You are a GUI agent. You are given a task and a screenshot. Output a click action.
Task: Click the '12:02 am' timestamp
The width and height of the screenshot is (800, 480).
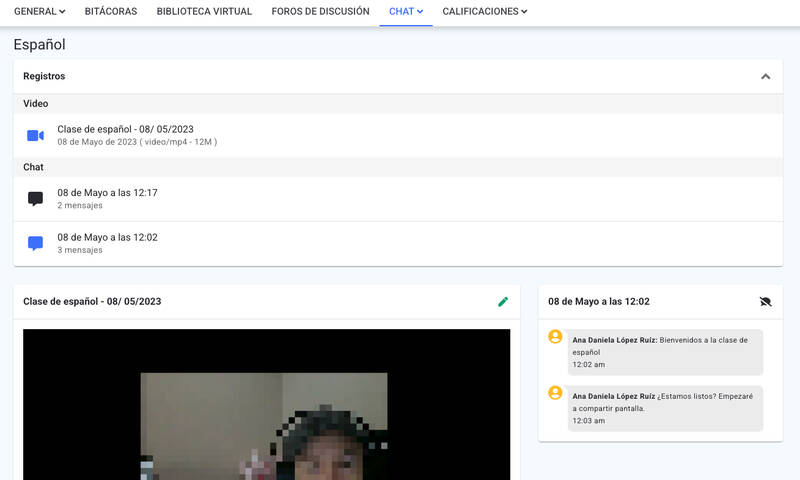589,365
